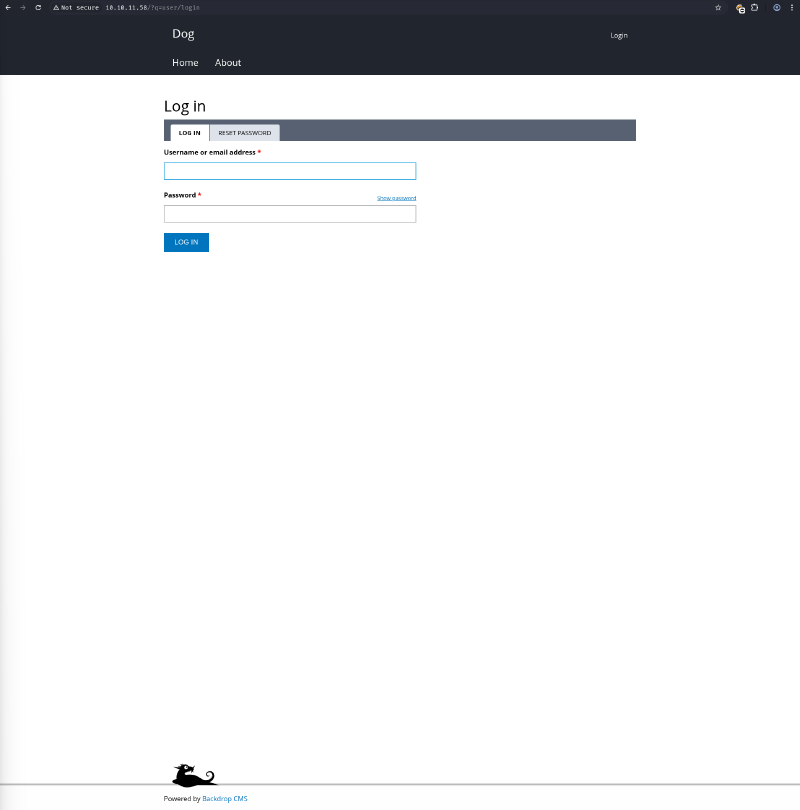Click the dog silhouette footer logo

[193, 774]
